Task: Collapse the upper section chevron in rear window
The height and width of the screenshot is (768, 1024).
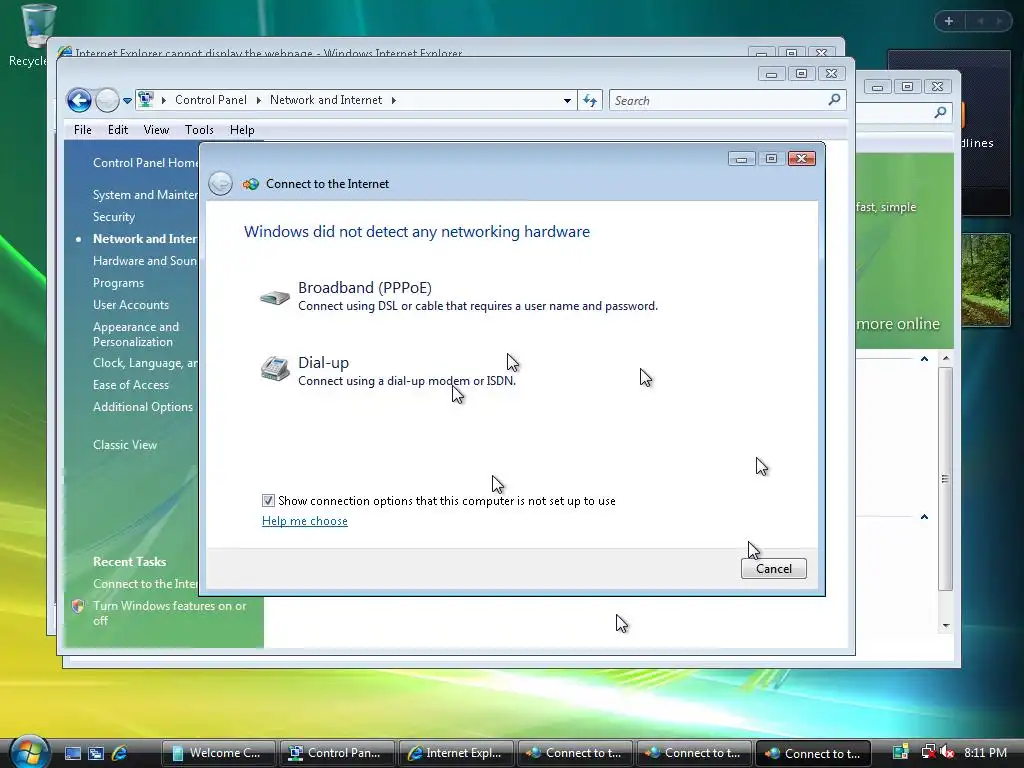Action: tap(924, 359)
